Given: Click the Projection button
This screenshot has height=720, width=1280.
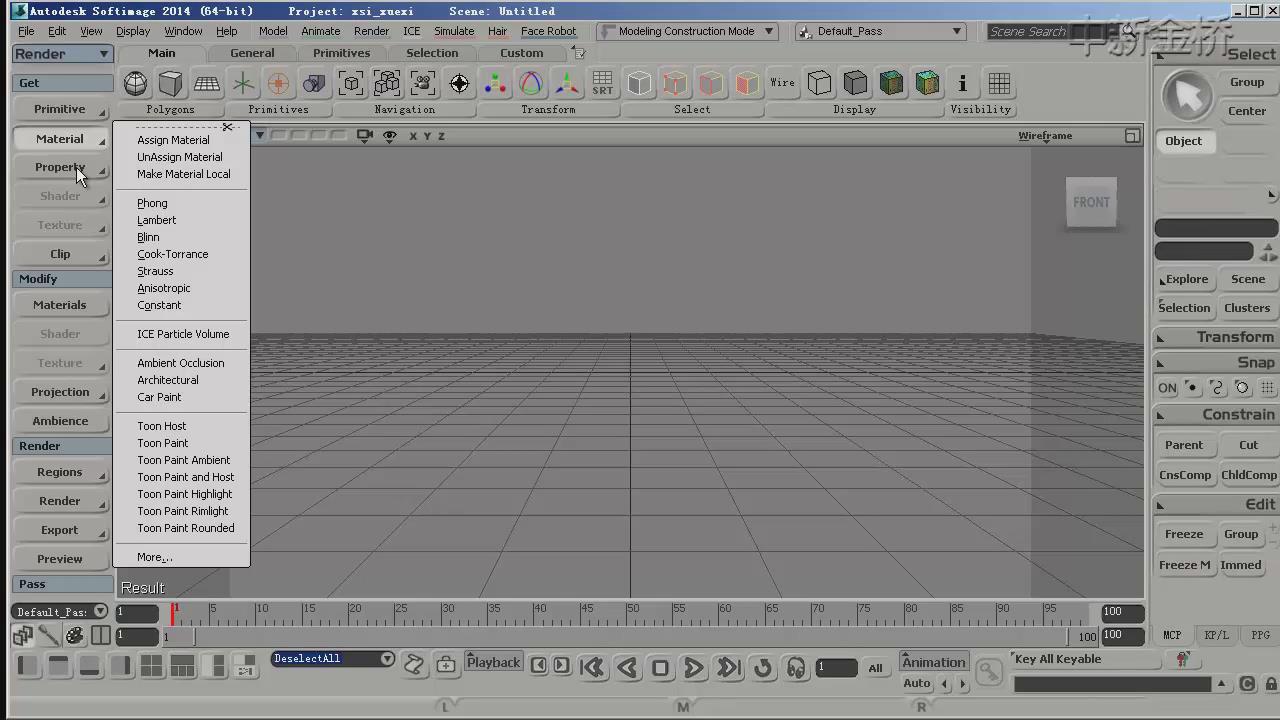Looking at the screenshot, I should click(60, 392).
